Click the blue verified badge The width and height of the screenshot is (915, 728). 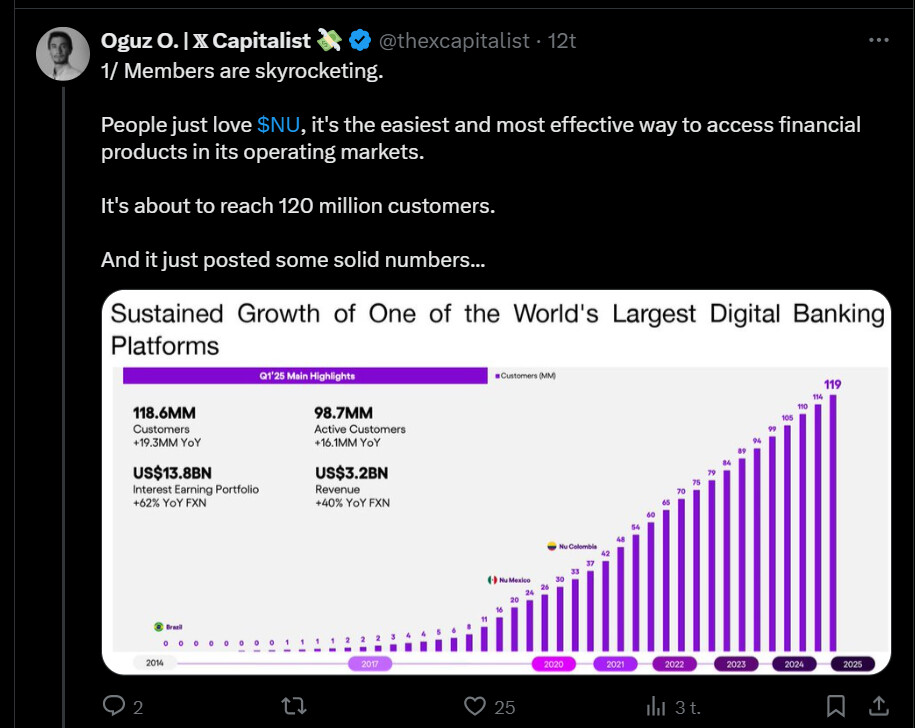(x=360, y=40)
